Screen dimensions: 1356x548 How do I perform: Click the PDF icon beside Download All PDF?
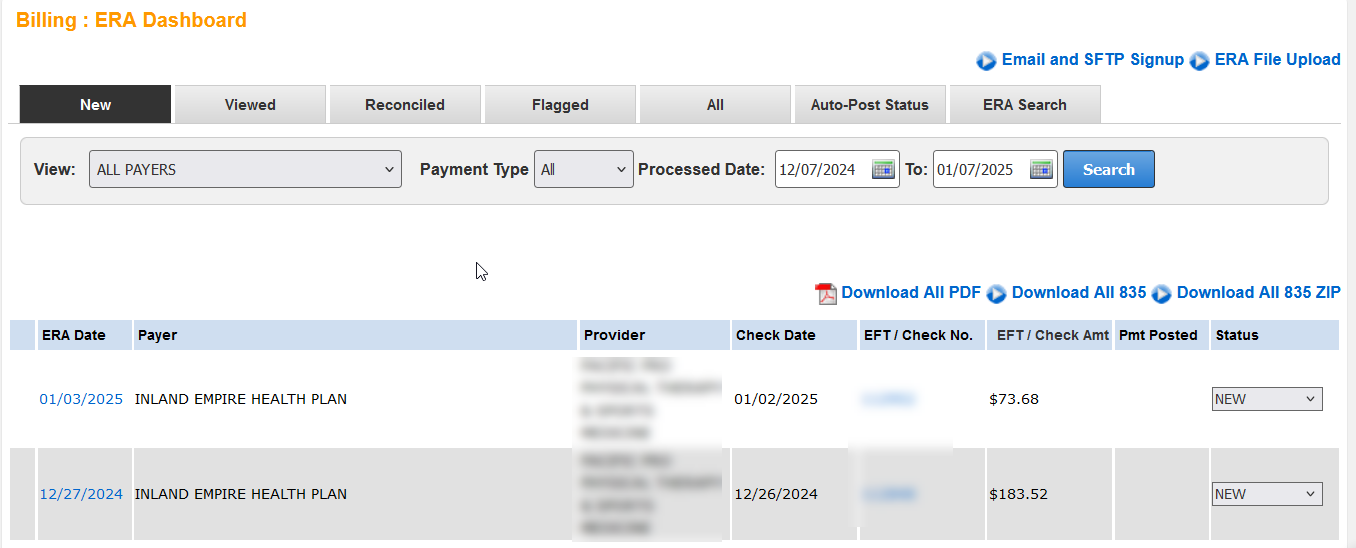pos(826,293)
